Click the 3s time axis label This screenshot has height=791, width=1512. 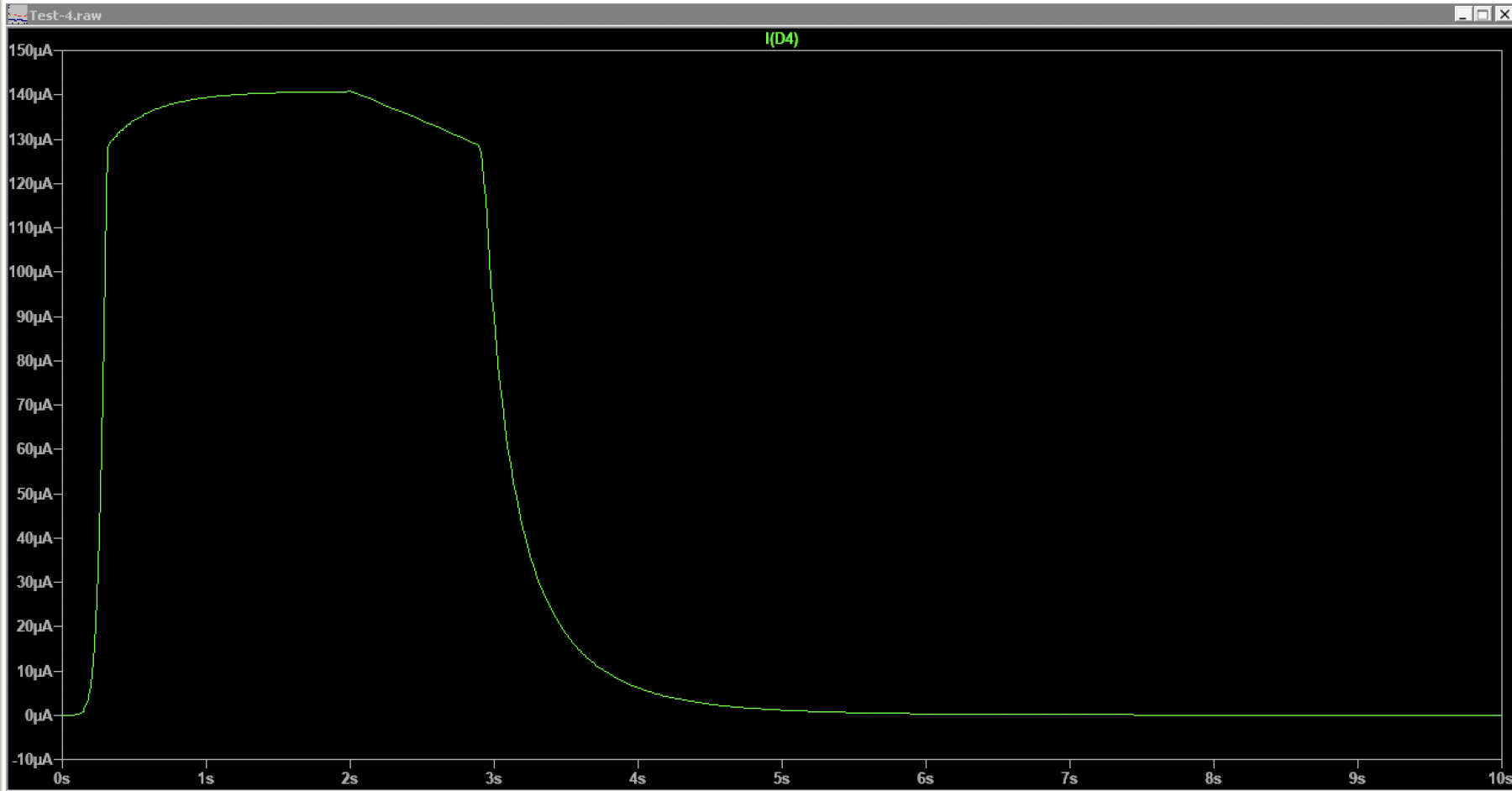[493, 779]
